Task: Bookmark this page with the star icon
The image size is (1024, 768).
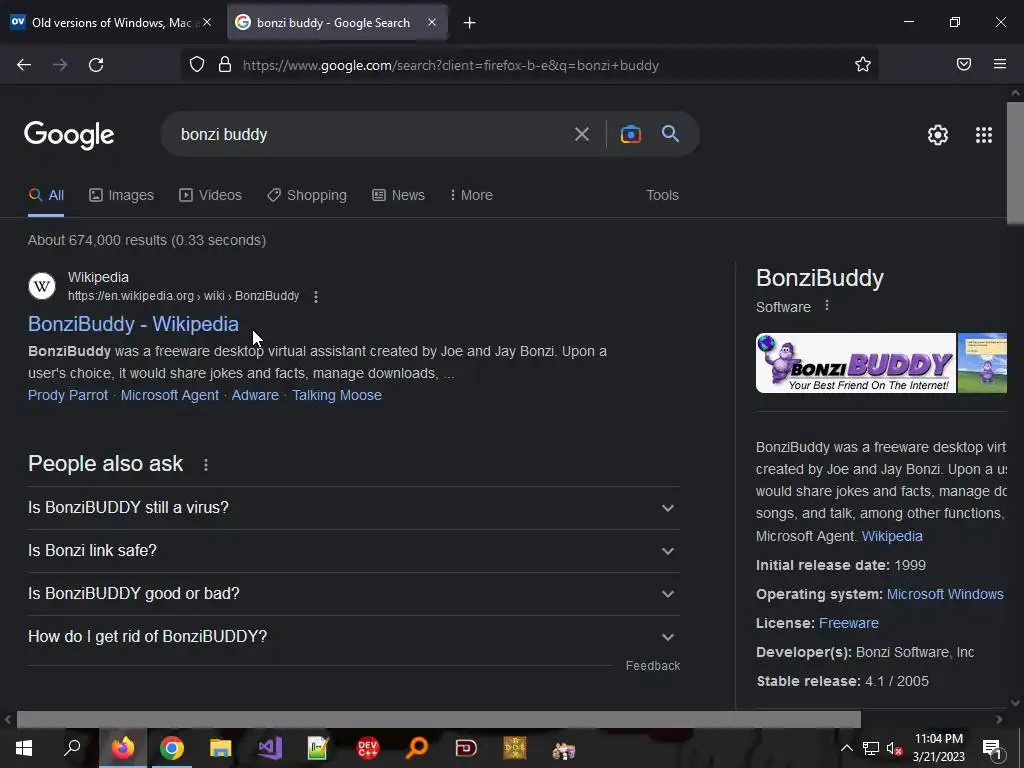Action: 863,65
